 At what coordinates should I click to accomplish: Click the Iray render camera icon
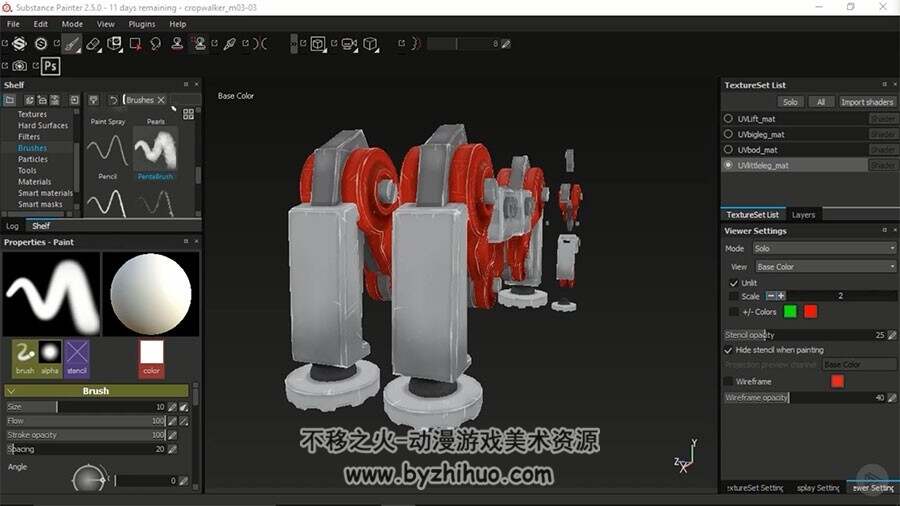[x=20, y=66]
